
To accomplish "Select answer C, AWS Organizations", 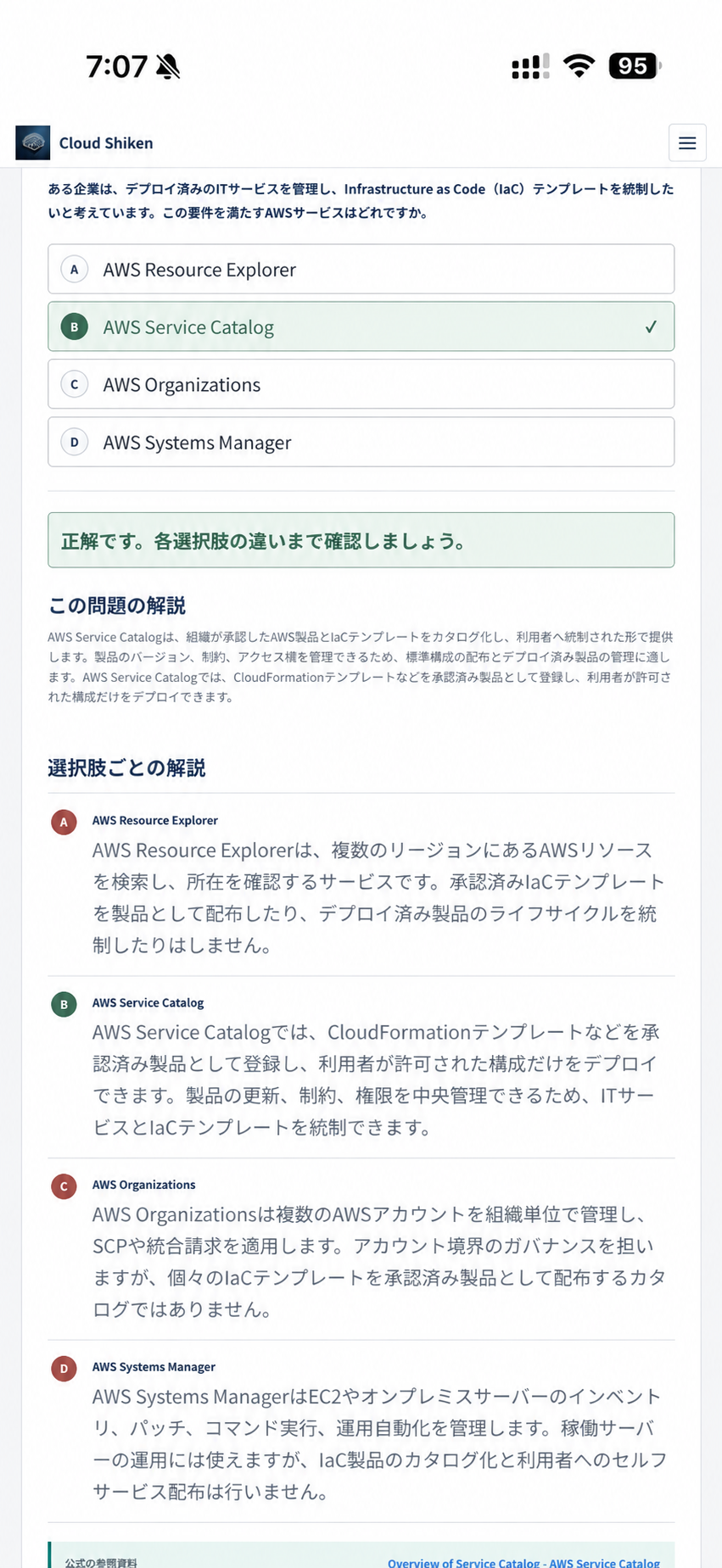I will point(361,385).
